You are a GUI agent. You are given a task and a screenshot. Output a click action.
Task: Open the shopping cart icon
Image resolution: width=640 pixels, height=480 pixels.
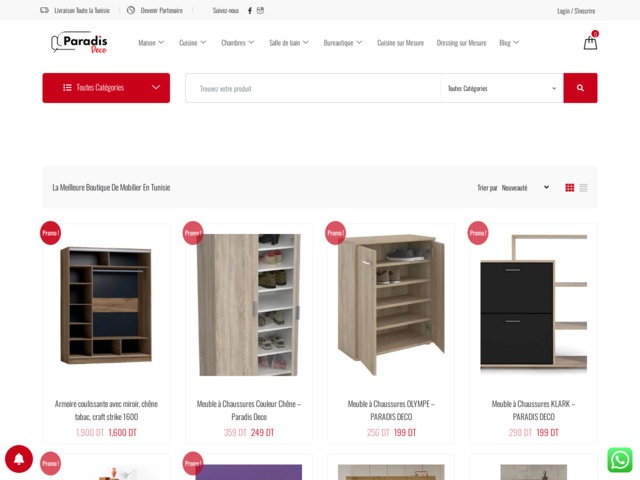[590, 42]
